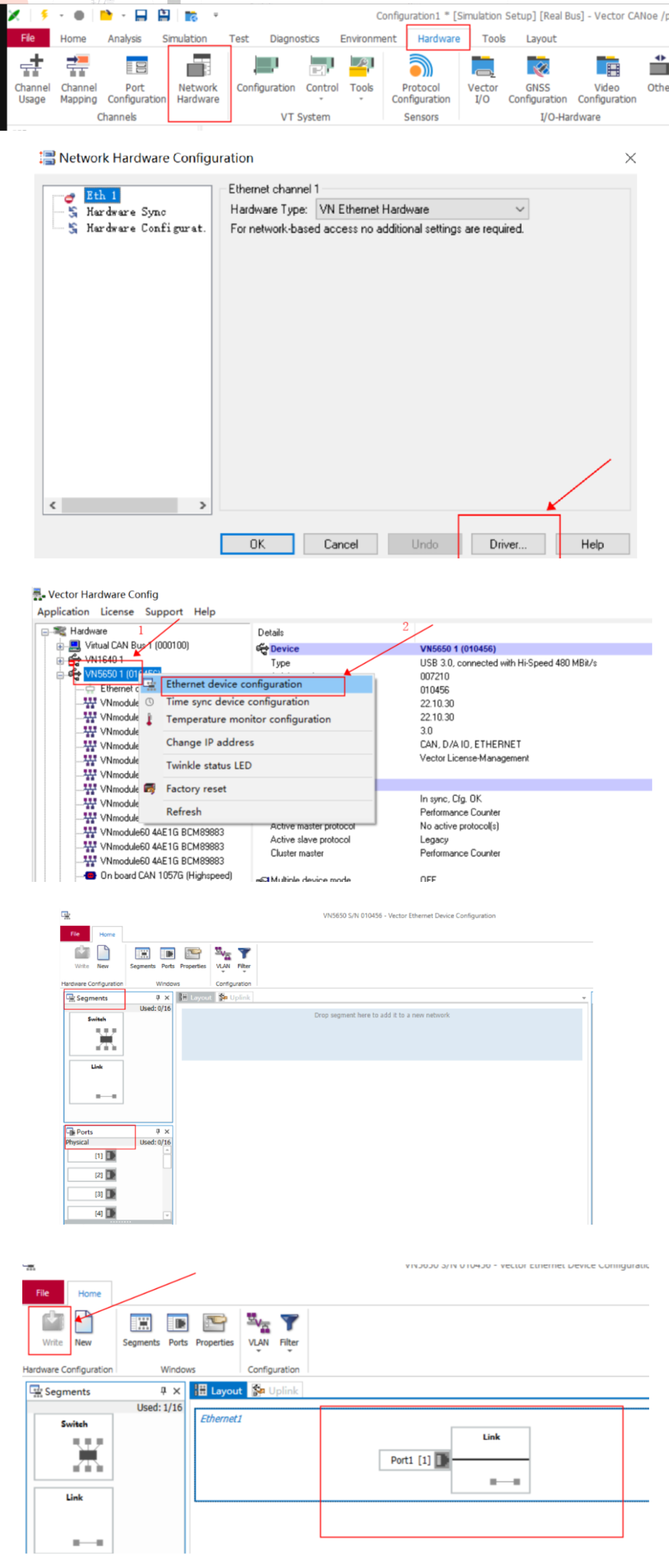669x1568 pixels.
Task: Close Network Hardware Configuration dialog
Action: pos(631,158)
